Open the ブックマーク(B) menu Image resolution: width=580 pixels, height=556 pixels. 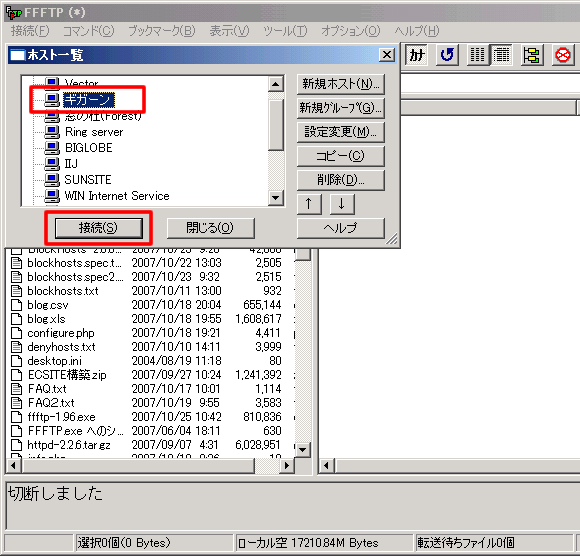tap(162, 31)
